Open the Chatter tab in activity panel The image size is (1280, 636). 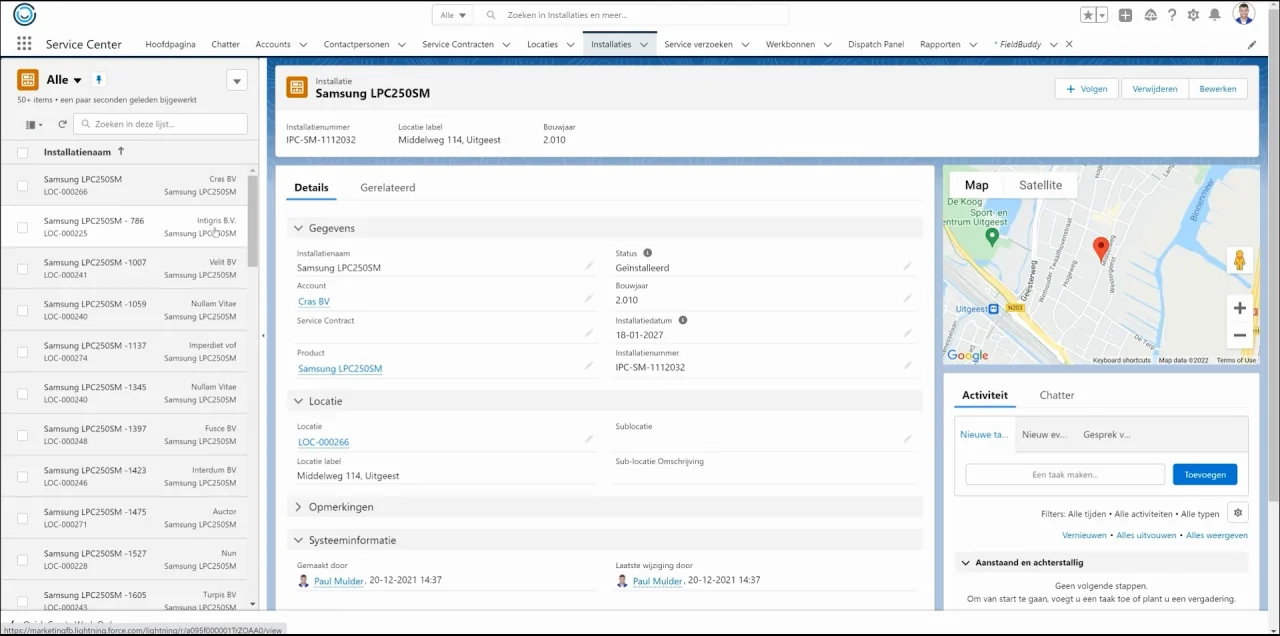click(x=1056, y=395)
